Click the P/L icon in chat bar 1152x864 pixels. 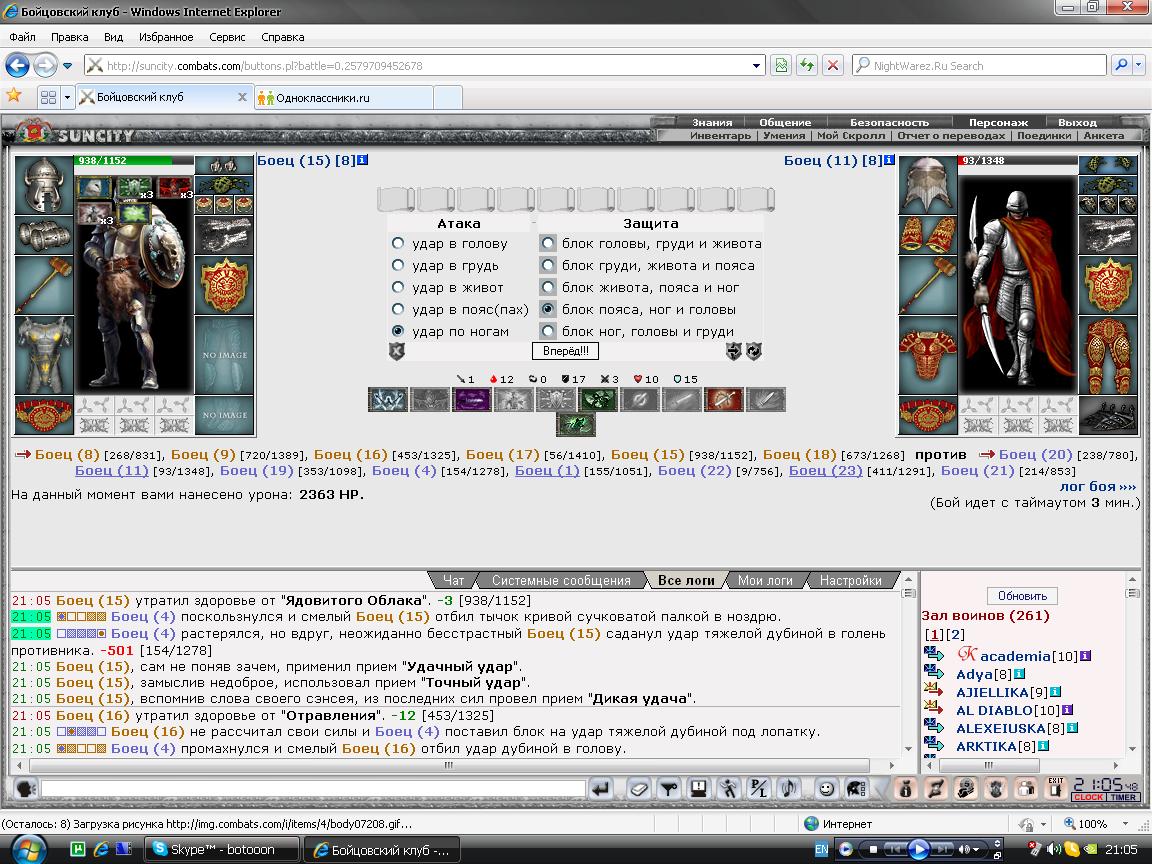757,789
